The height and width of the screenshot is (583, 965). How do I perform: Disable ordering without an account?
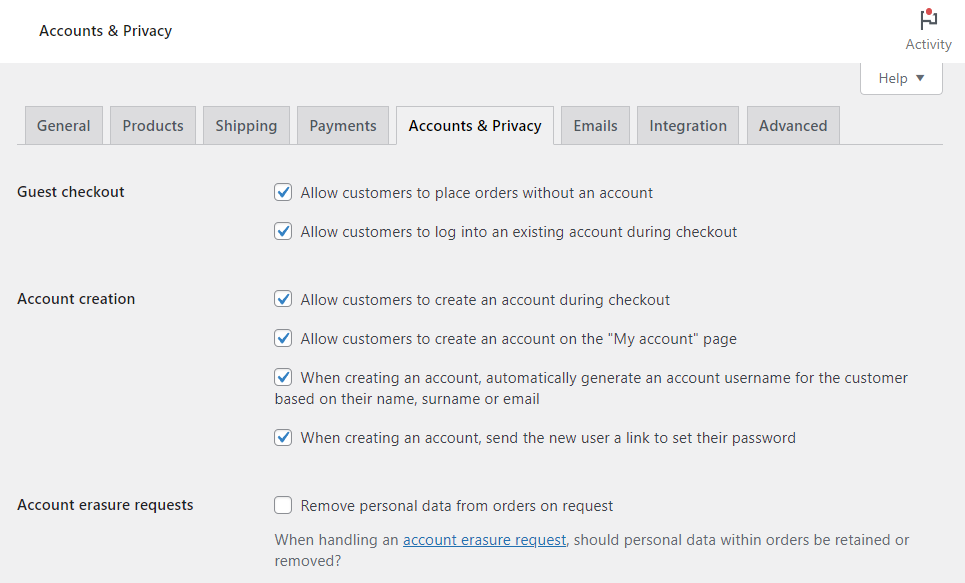(283, 192)
